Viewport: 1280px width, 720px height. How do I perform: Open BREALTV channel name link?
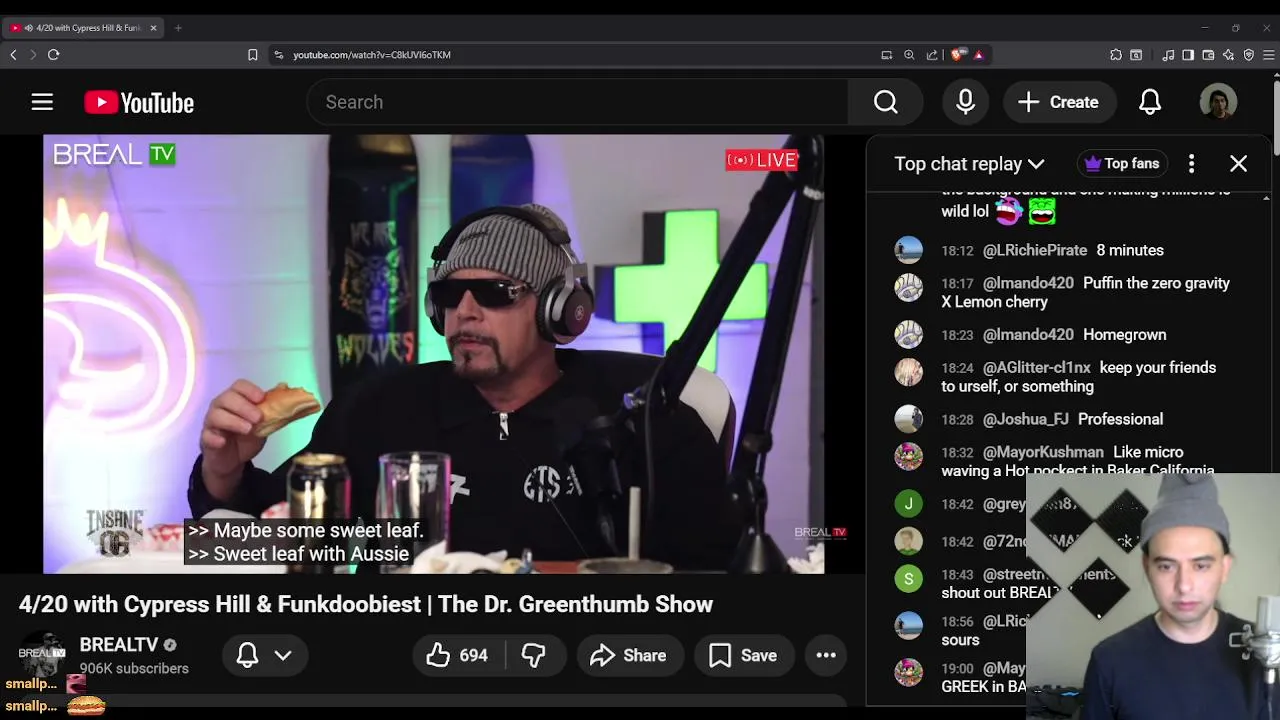click(119, 645)
